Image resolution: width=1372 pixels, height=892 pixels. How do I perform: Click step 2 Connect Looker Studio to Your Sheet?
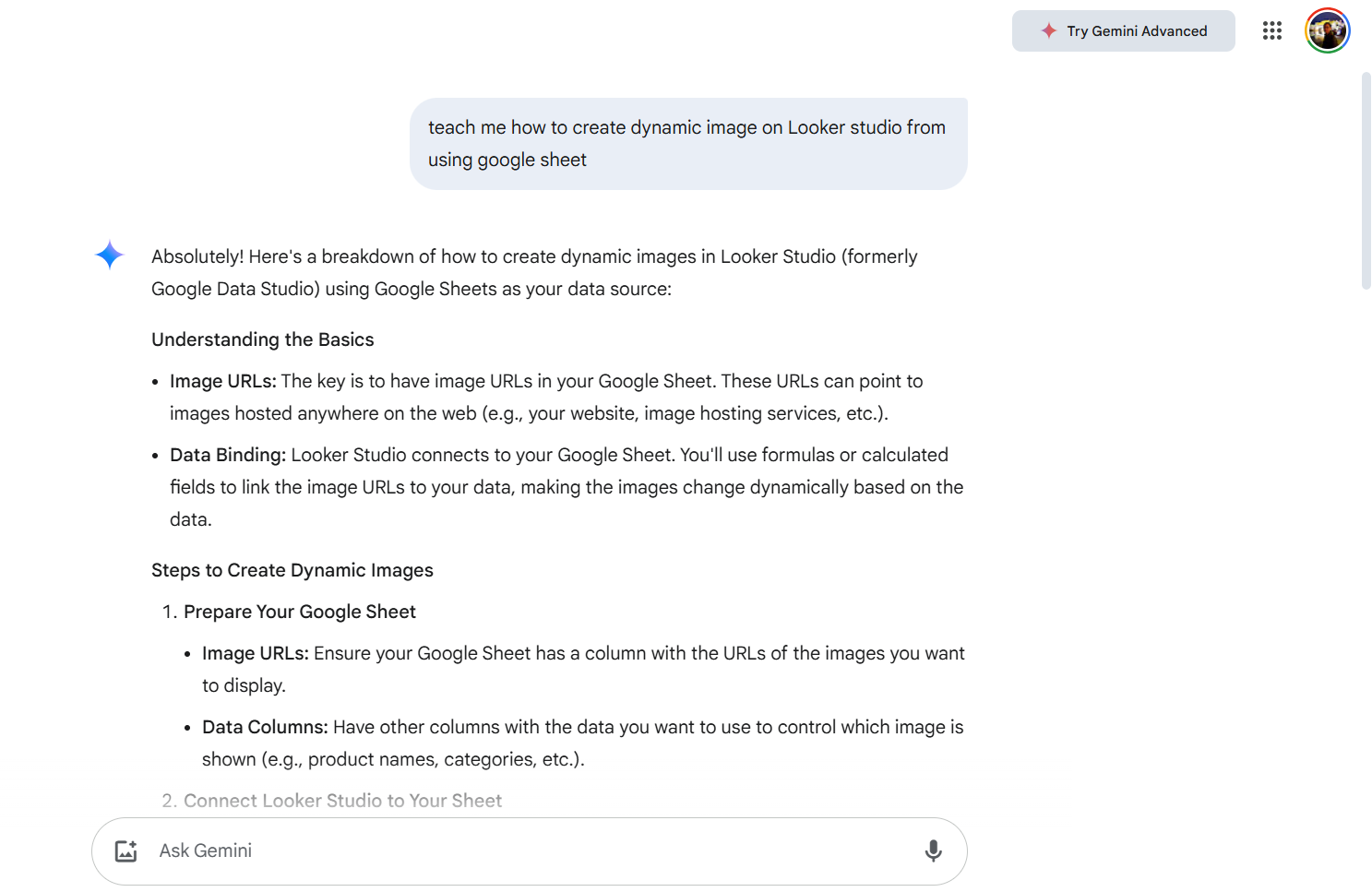point(342,801)
